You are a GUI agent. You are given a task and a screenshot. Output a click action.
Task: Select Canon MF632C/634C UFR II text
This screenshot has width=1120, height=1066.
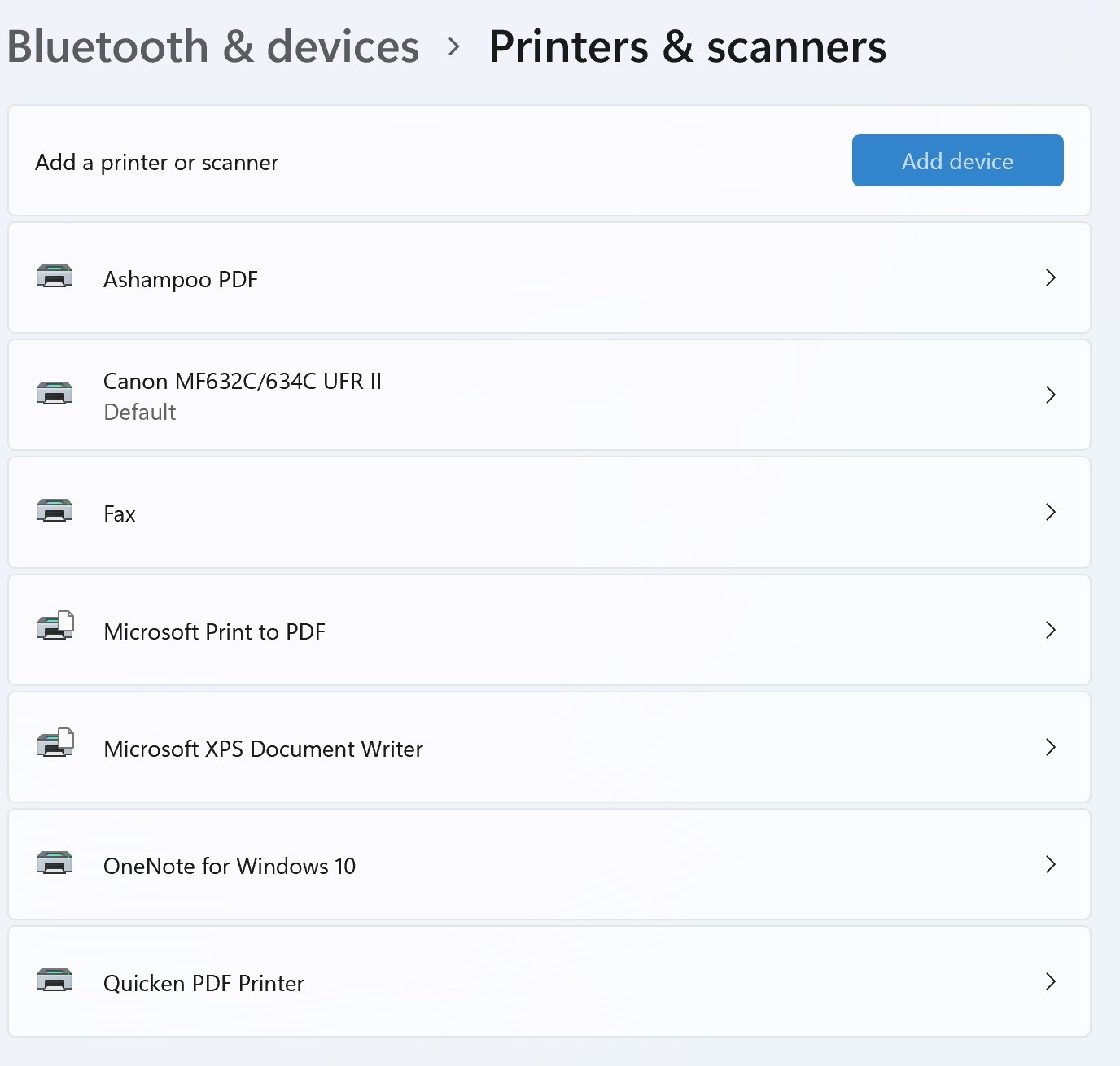243,381
